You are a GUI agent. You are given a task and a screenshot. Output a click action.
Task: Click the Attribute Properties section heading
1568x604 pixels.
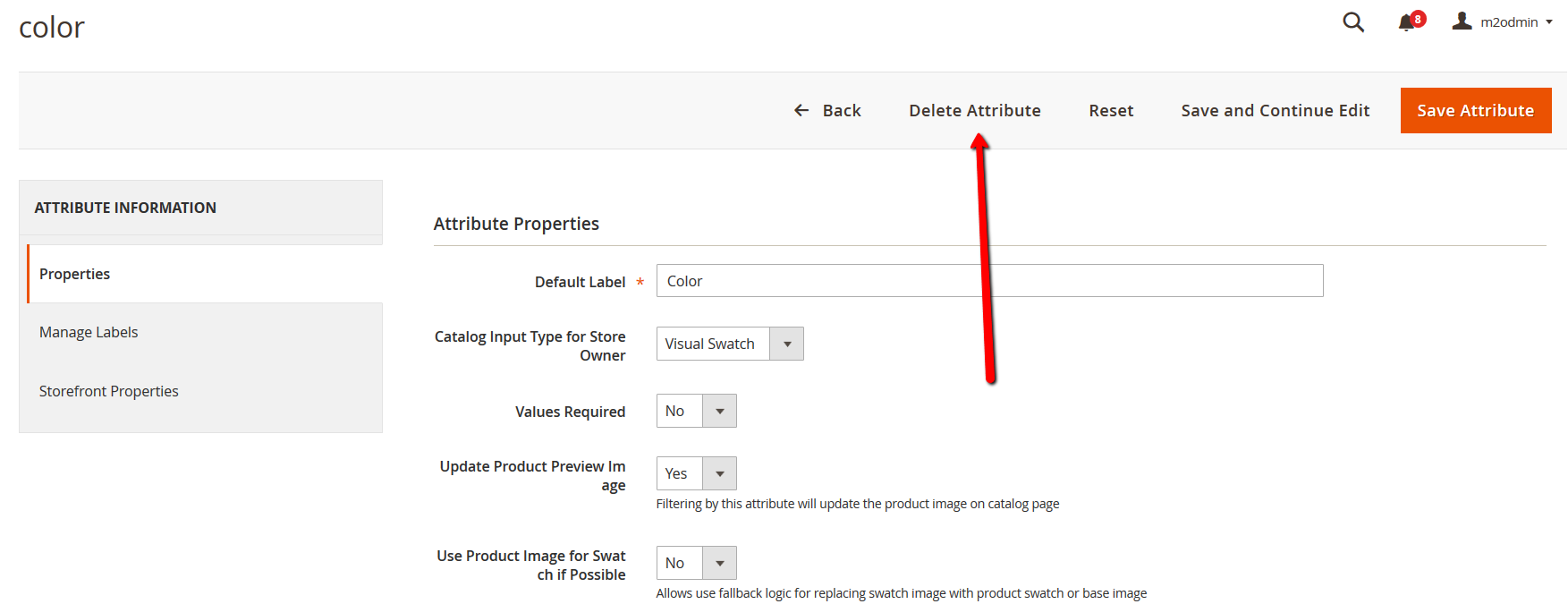point(516,224)
